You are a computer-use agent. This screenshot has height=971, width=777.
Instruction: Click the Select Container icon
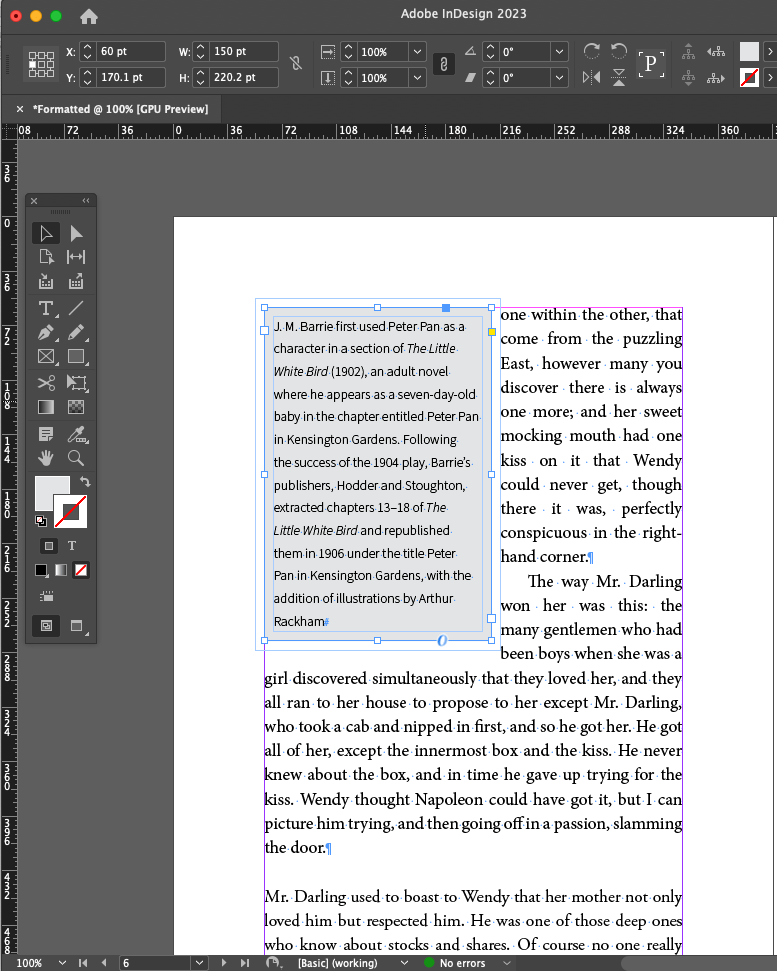688,52
